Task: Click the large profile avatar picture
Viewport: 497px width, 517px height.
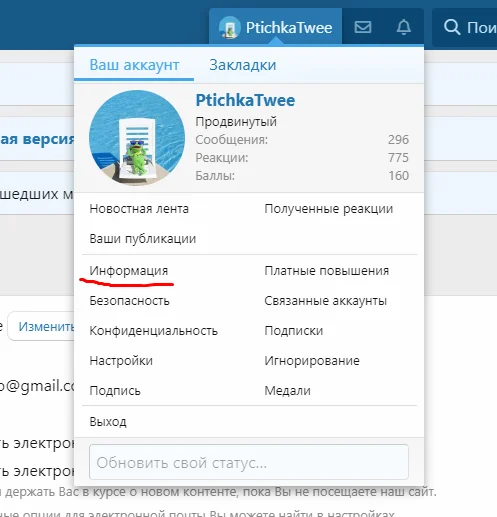Action: coord(137,138)
